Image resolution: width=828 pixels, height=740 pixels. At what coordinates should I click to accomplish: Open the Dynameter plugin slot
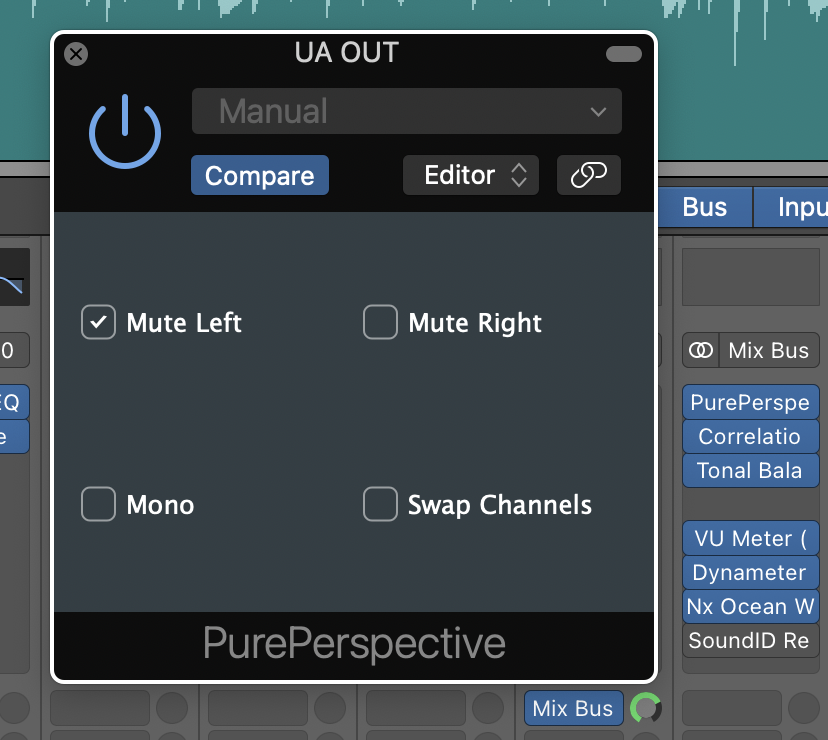(750, 572)
